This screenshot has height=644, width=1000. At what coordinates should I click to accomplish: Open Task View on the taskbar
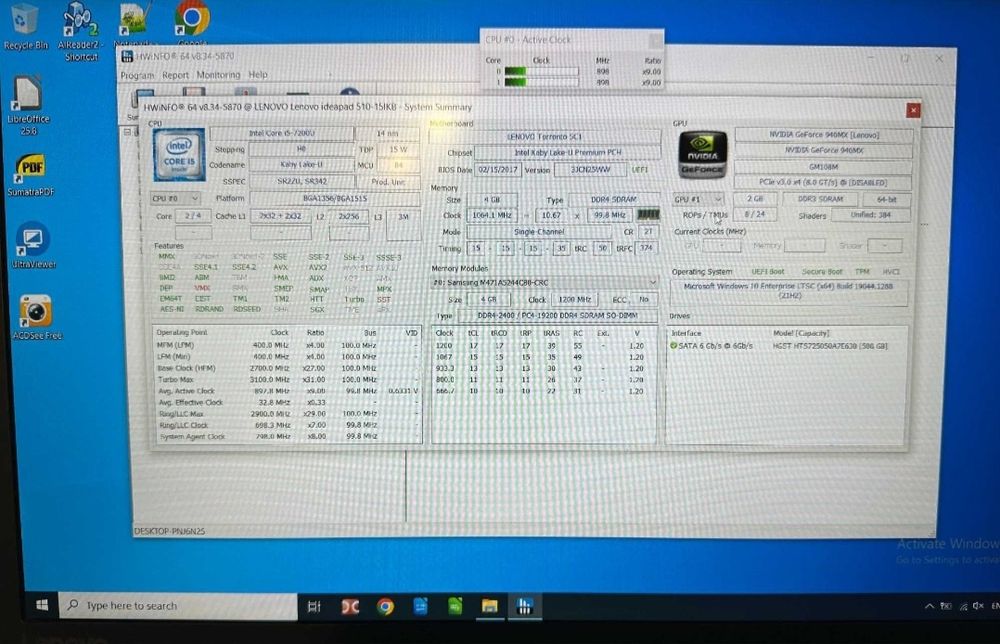coord(314,606)
